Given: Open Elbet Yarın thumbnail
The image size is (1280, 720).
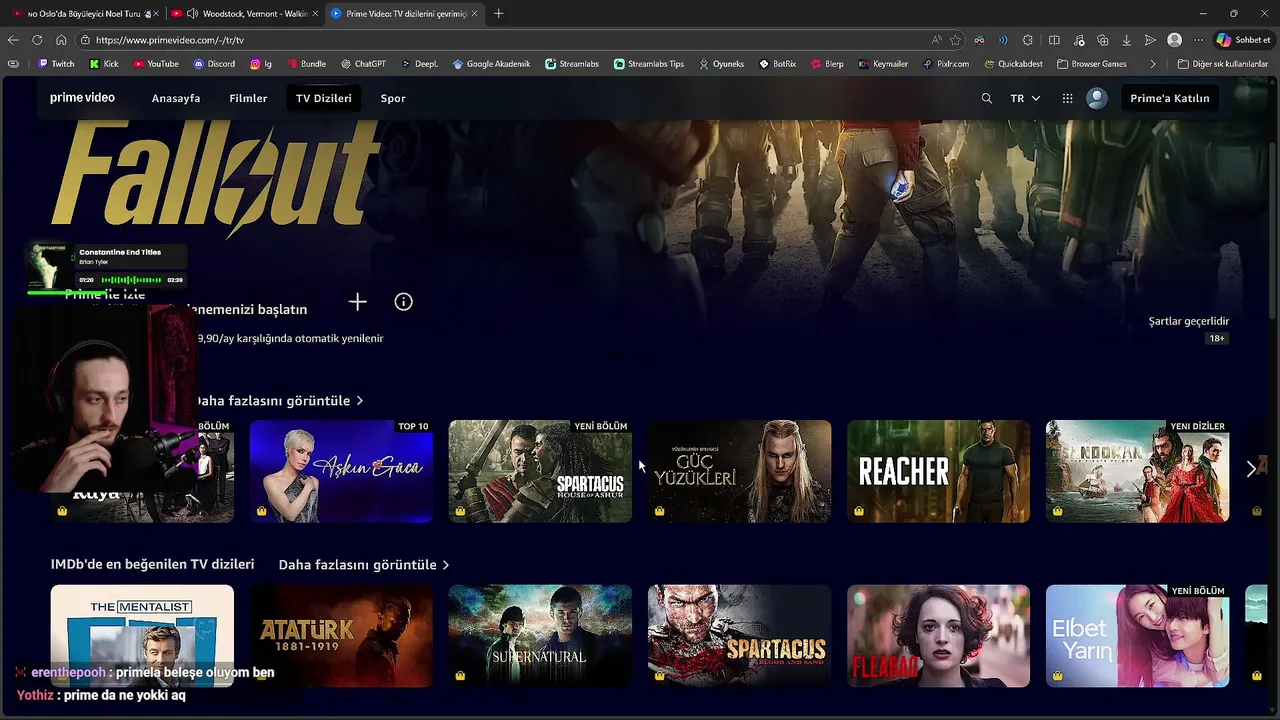Looking at the screenshot, I should point(1137,636).
